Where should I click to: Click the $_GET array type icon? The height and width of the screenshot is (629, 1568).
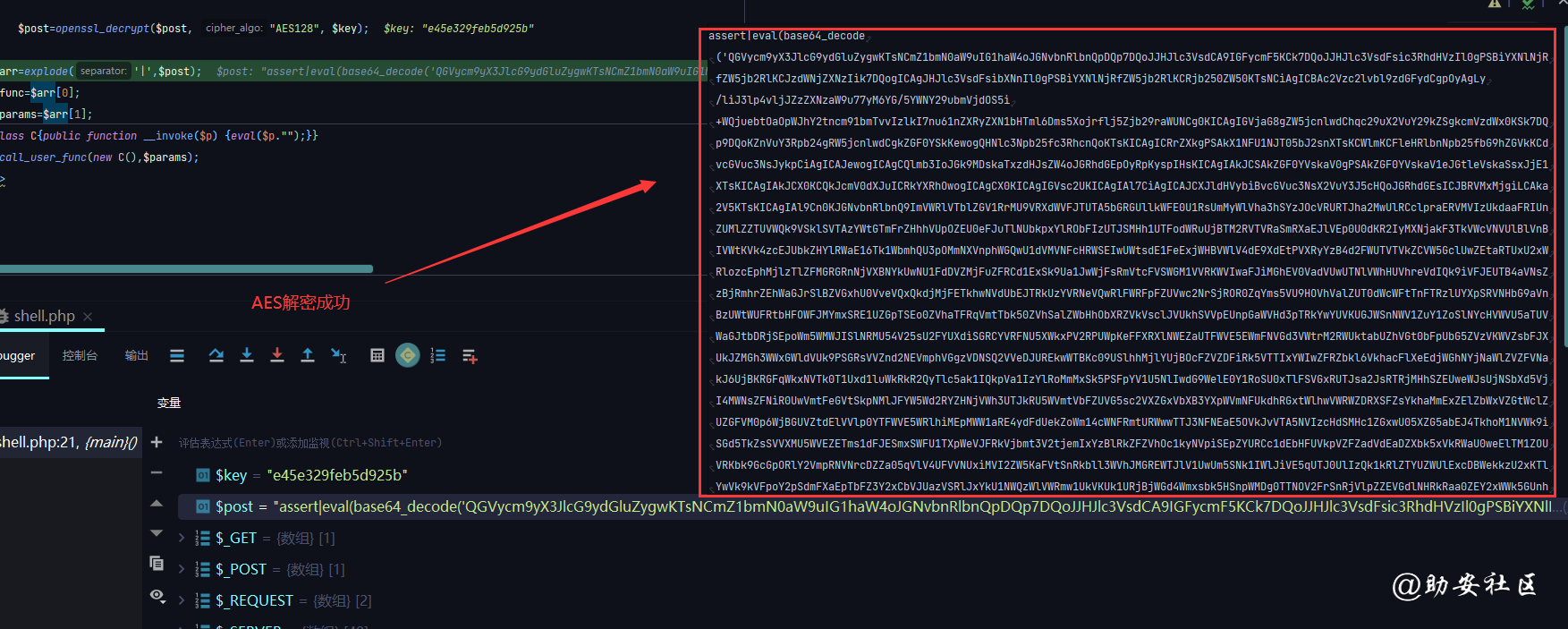click(203, 538)
